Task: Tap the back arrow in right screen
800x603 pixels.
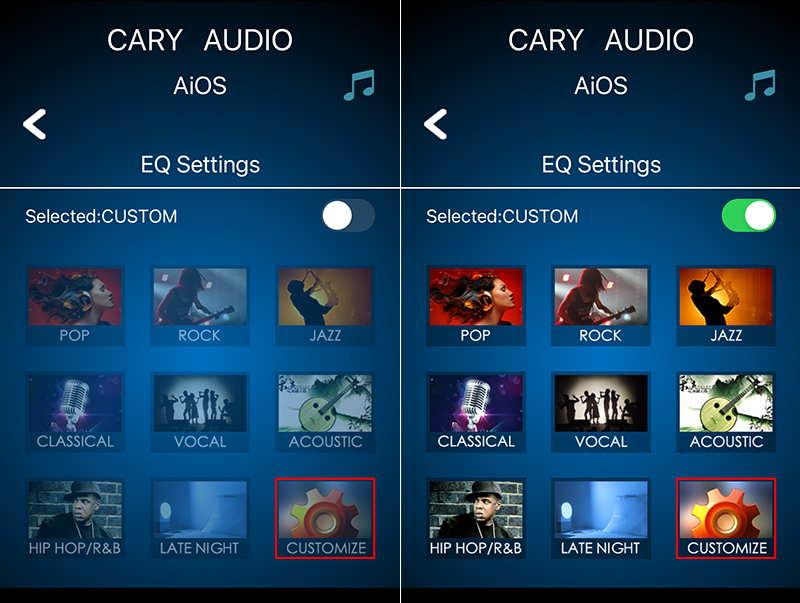Action: click(x=436, y=124)
